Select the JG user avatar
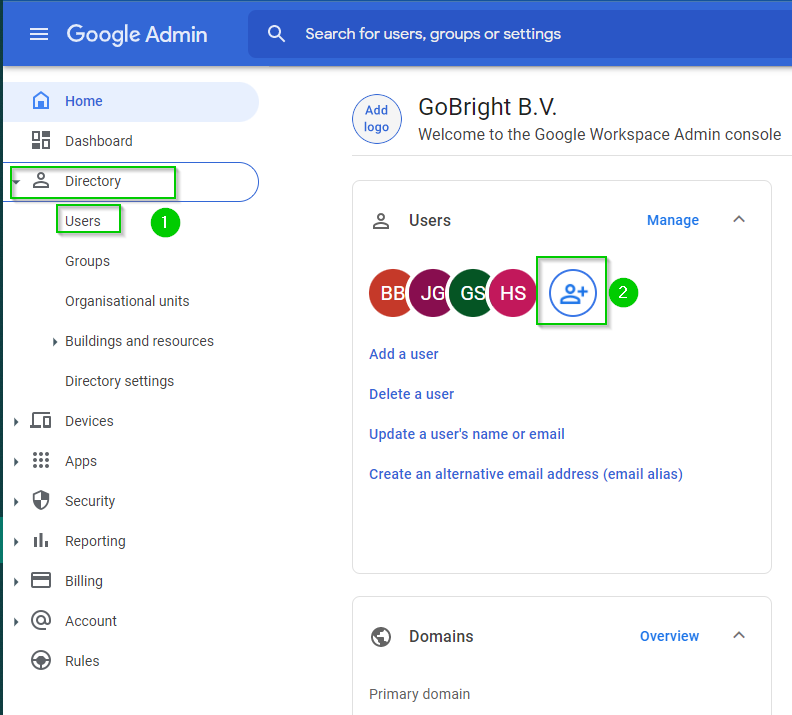 (x=430, y=293)
